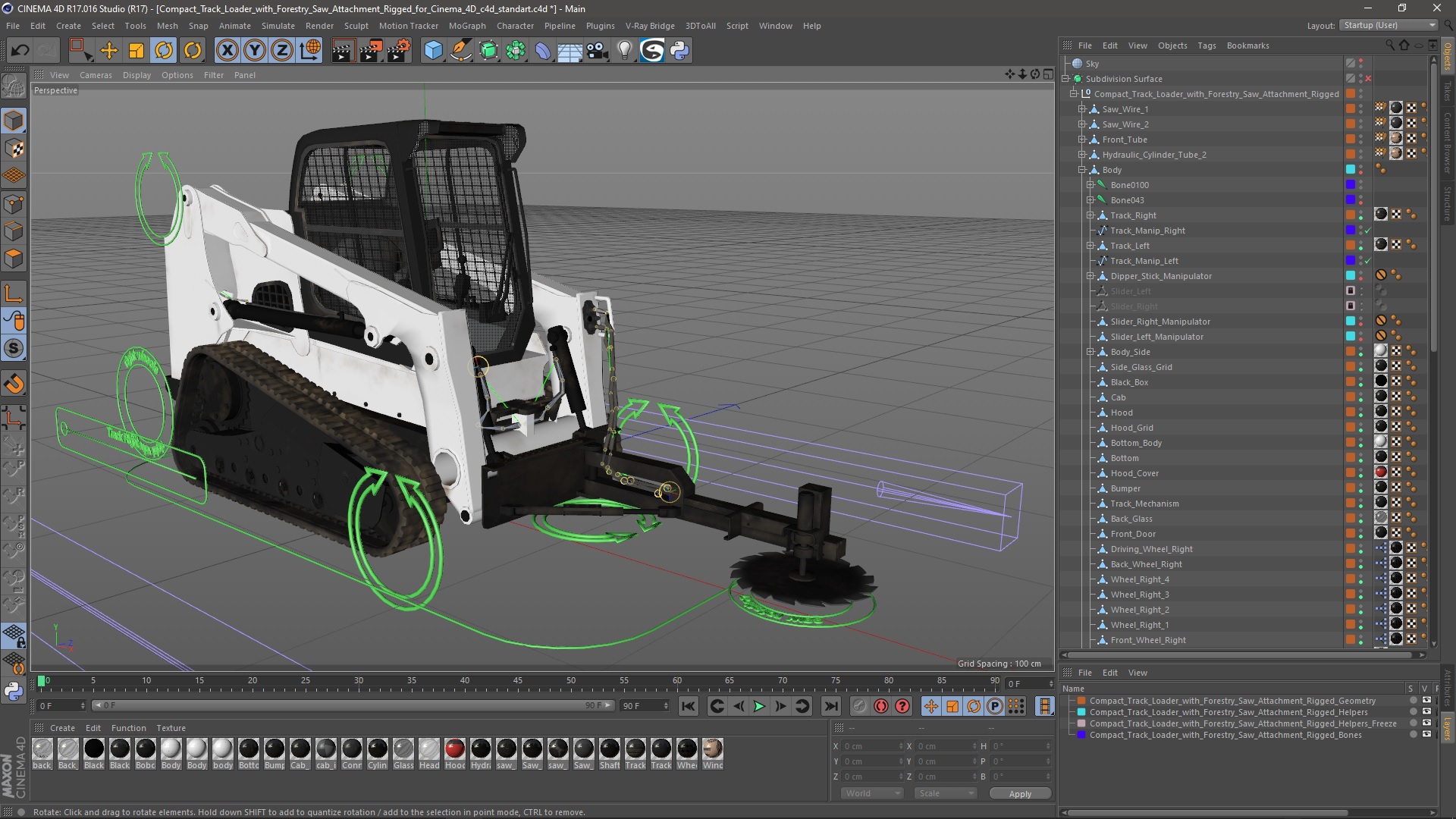Click the Object Manager search icon

[x=1389, y=45]
